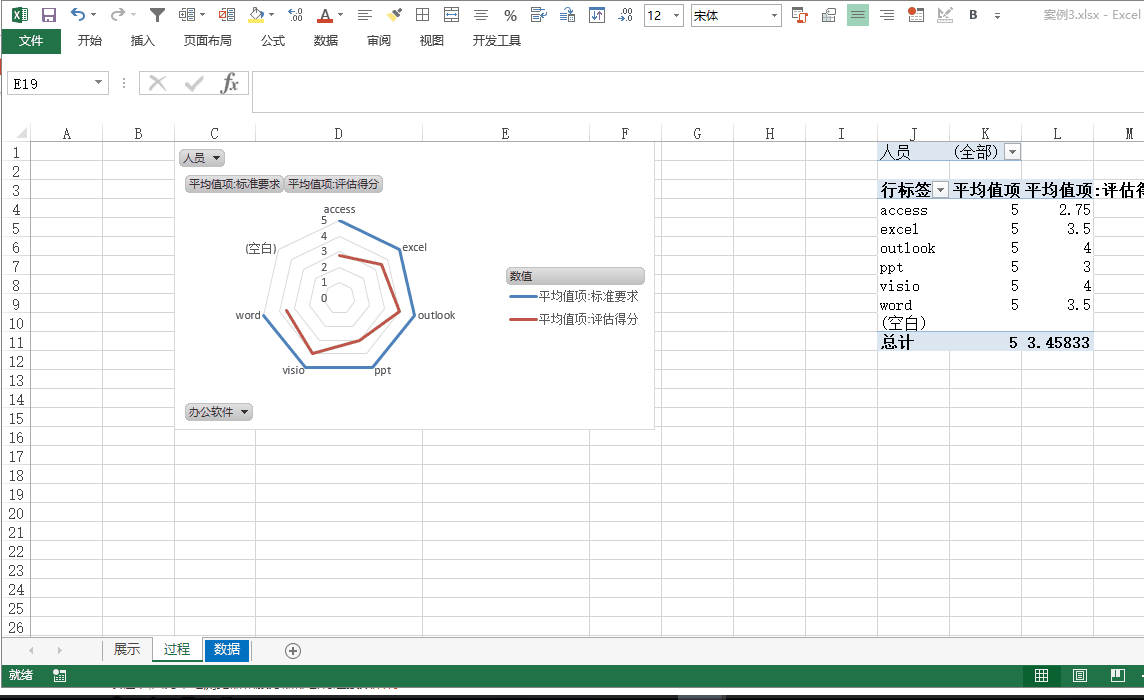The image size is (1144, 700).
Task: Open the 页面布局 ribbon tab
Action: [x=207, y=41]
